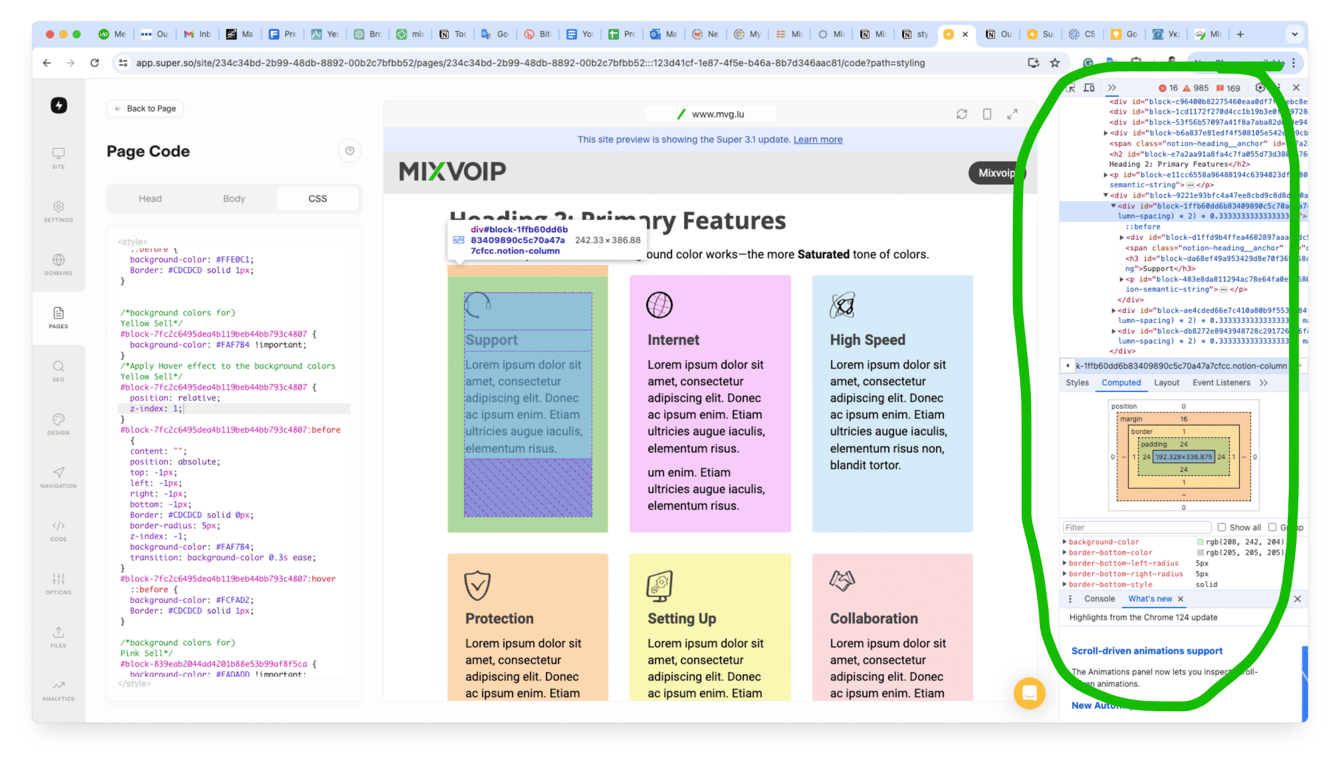Open the Design section
Viewport: 1342px width, 768px height.
(59, 424)
